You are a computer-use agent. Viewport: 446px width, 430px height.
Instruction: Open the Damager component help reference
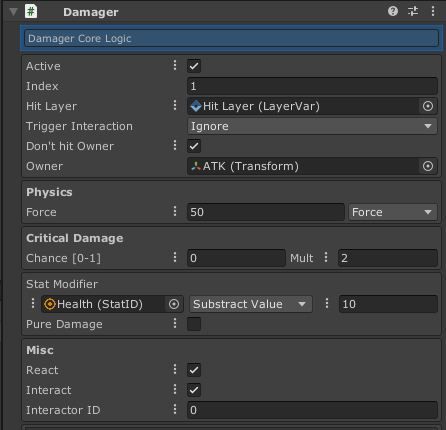tap(393, 11)
